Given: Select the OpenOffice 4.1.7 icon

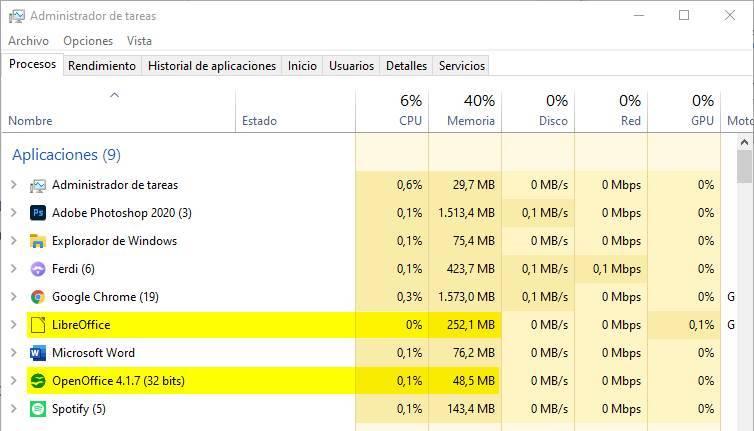Looking at the screenshot, I should coord(38,381).
